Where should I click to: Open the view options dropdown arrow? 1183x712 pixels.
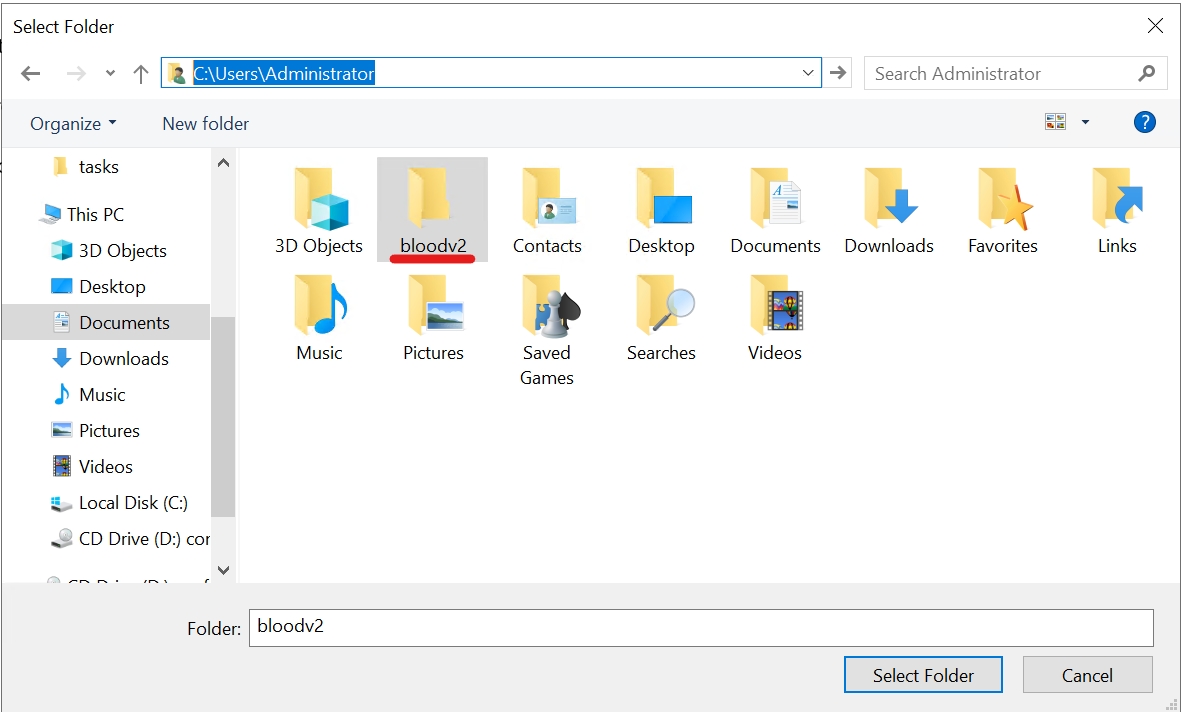click(1085, 123)
